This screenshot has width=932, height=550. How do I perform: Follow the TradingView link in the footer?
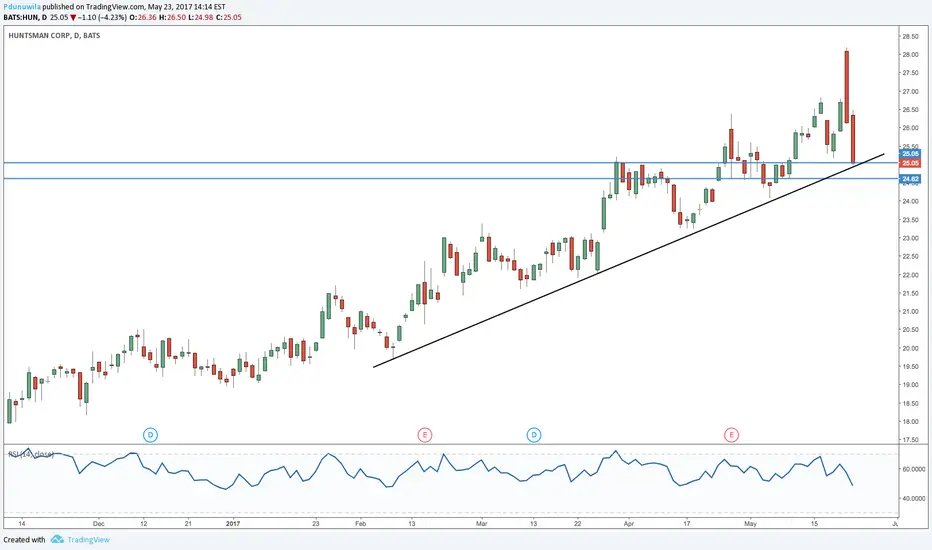tap(89, 540)
